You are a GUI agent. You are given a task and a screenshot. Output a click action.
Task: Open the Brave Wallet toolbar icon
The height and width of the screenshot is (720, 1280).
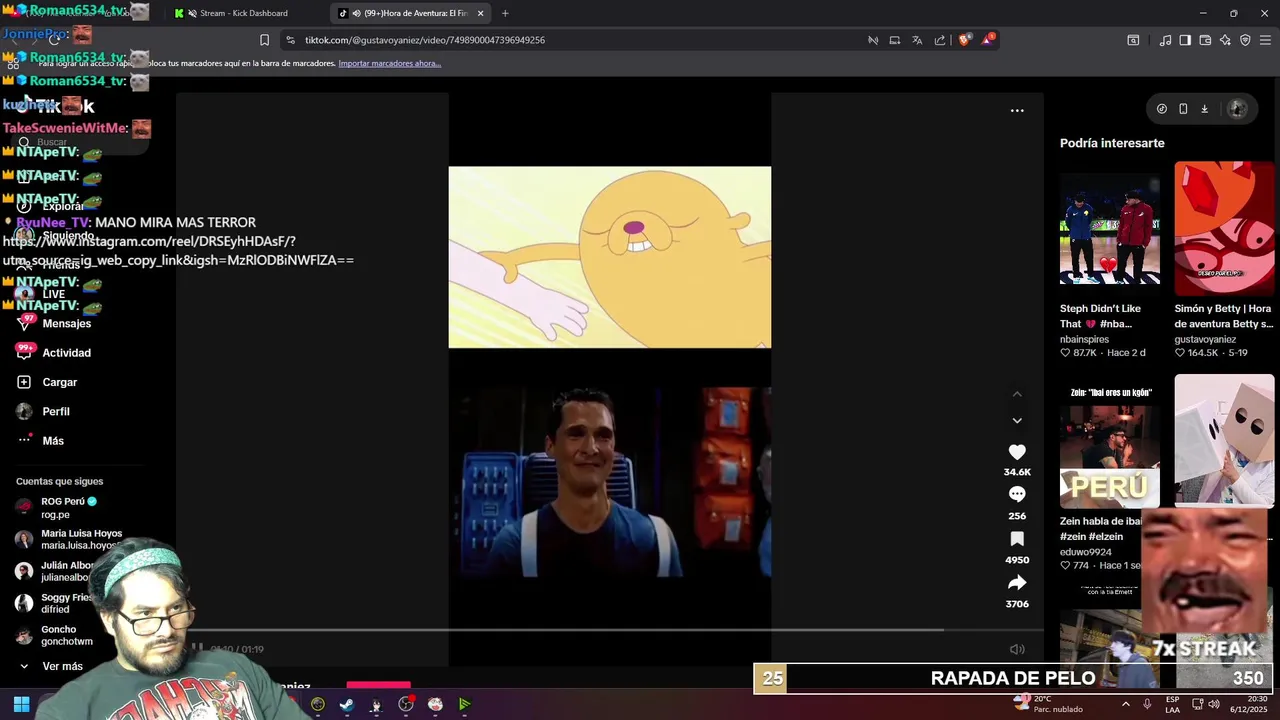(x=1205, y=40)
